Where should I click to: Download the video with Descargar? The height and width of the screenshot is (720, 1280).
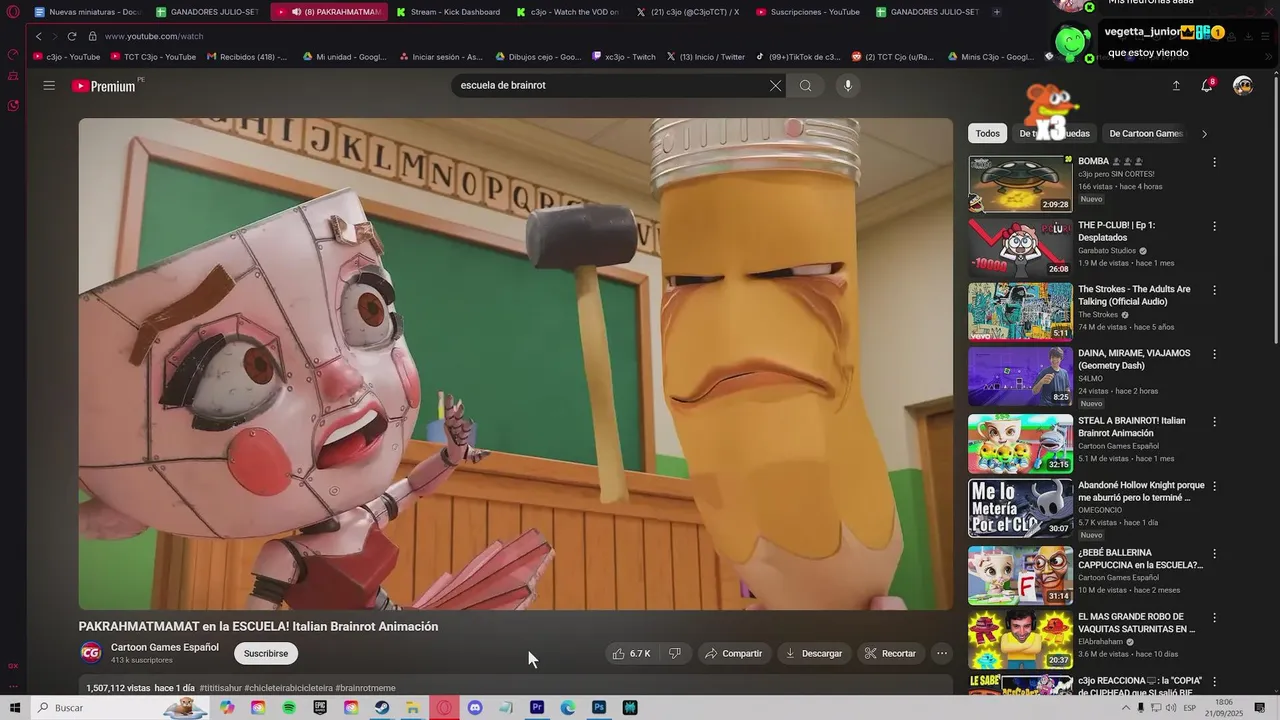pyautogui.click(x=813, y=654)
